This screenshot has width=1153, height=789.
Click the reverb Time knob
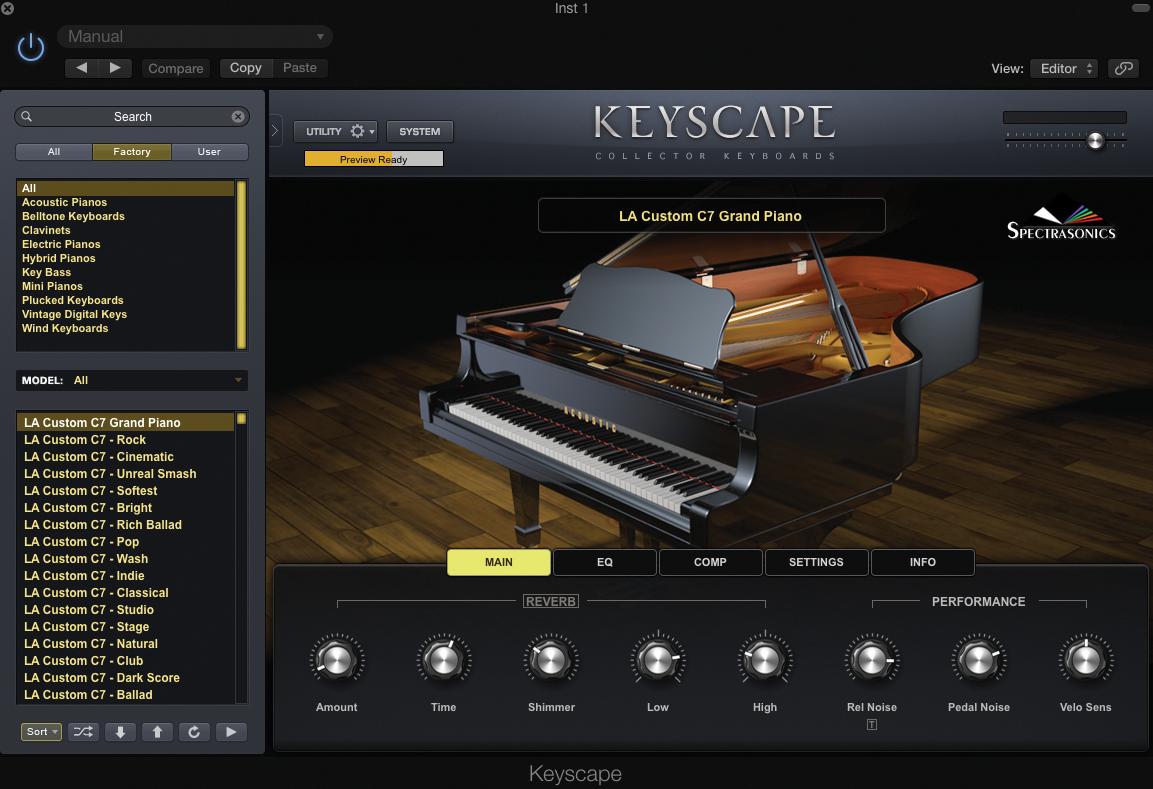coord(443,660)
